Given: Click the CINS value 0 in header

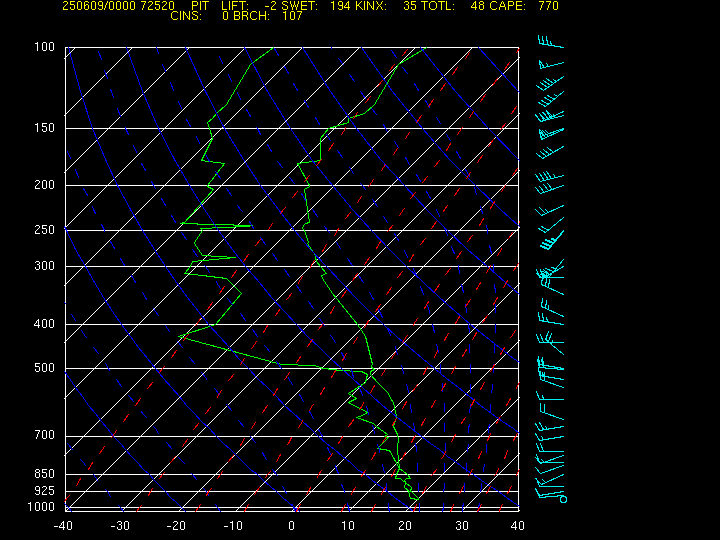Looking at the screenshot, I should (x=225, y=16).
